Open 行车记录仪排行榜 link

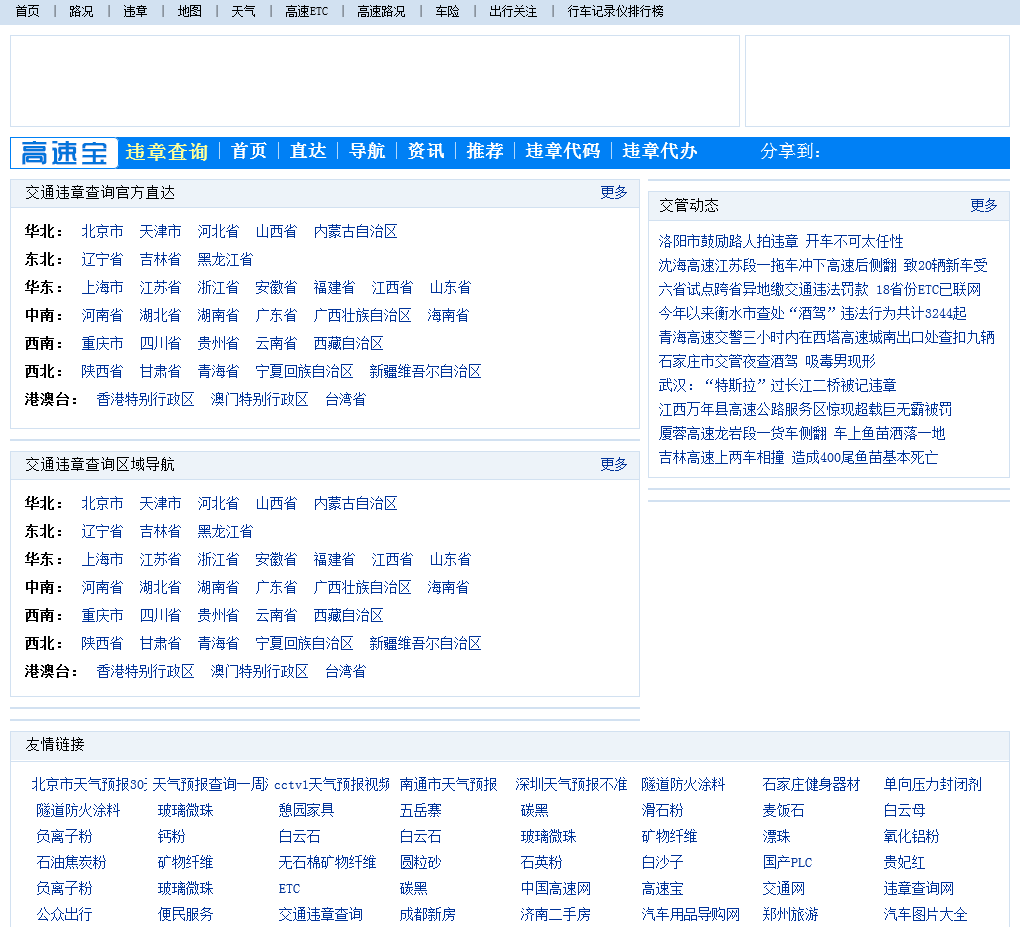point(615,11)
